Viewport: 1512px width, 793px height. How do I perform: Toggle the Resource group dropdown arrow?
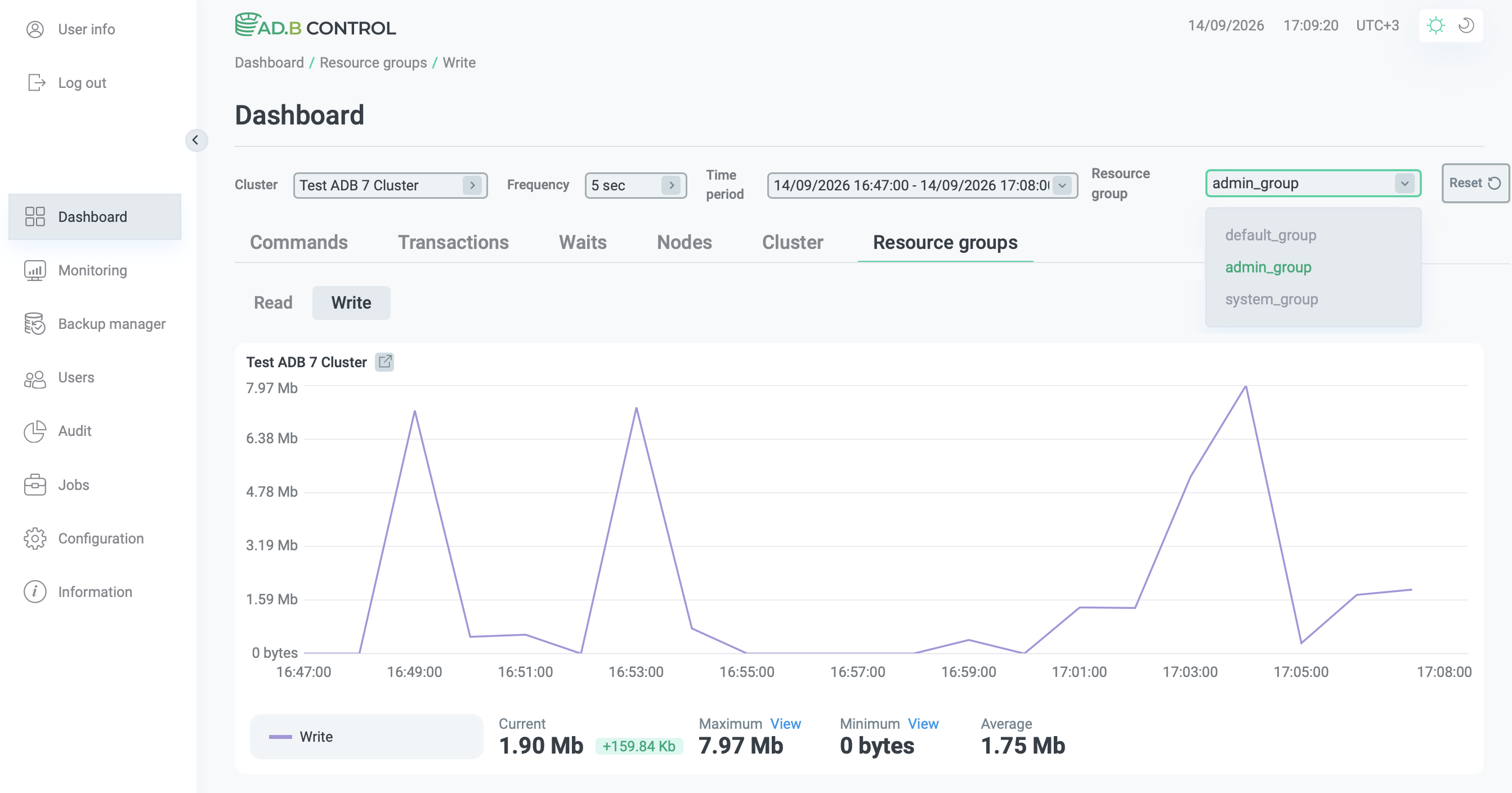click(1404, 183)
